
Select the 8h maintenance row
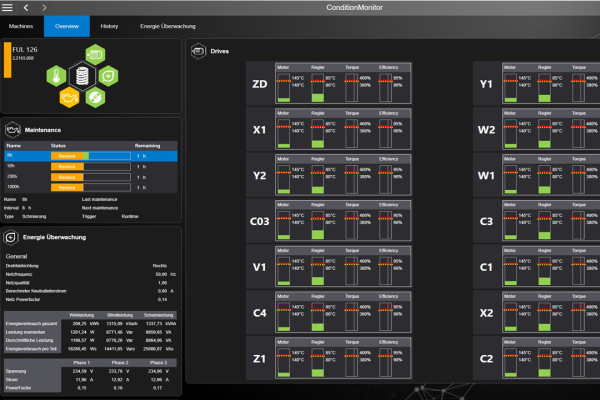(91, 156)
